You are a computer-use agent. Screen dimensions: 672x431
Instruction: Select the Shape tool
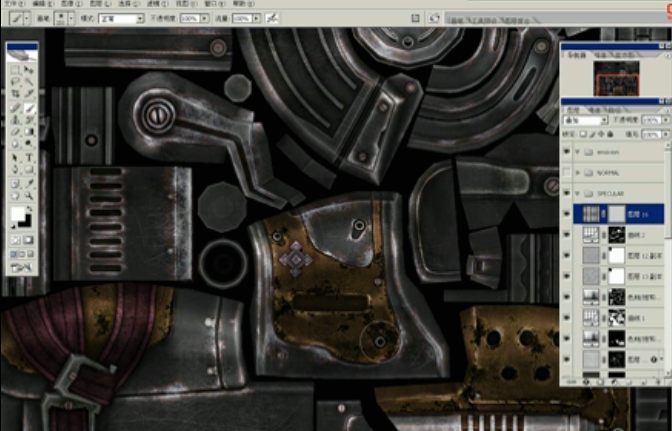pyautogui.click(x=29, y=170)
